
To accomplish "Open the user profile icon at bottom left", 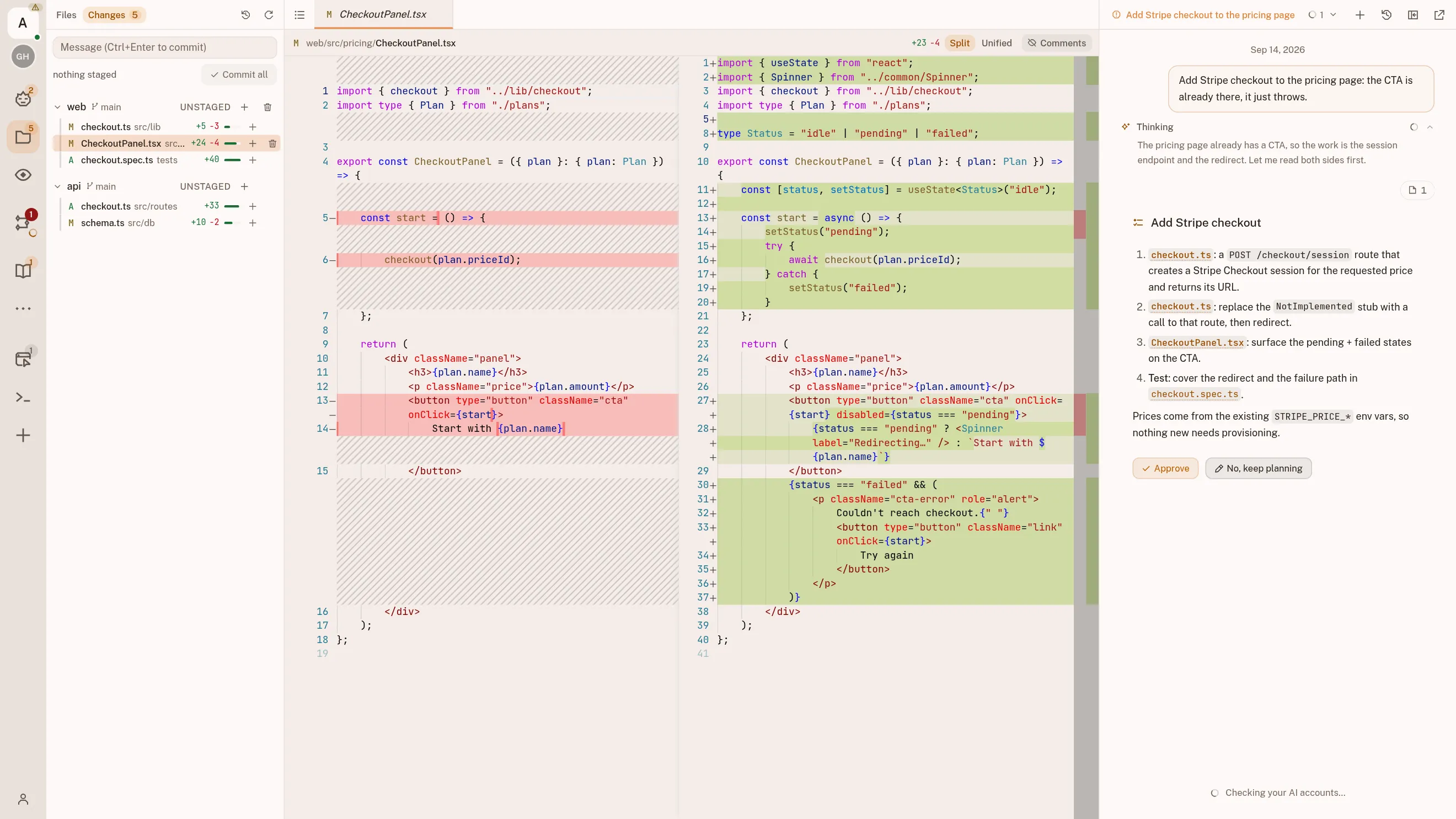I will click(x=23, y=799).
